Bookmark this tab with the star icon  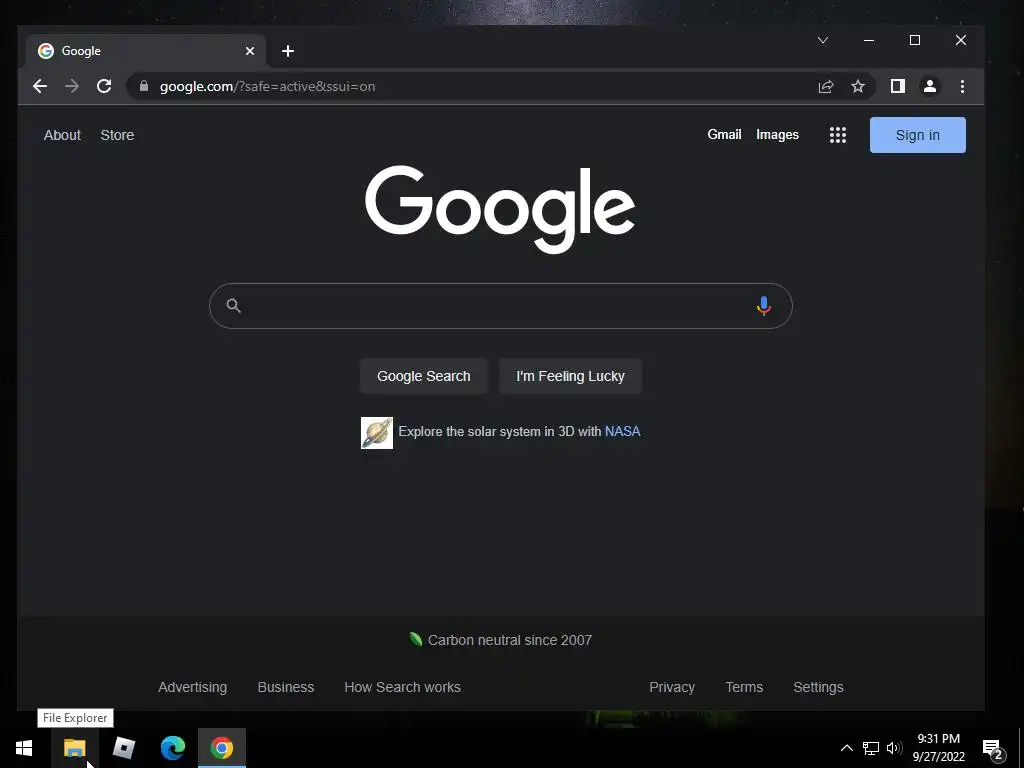tap(858, 86)
